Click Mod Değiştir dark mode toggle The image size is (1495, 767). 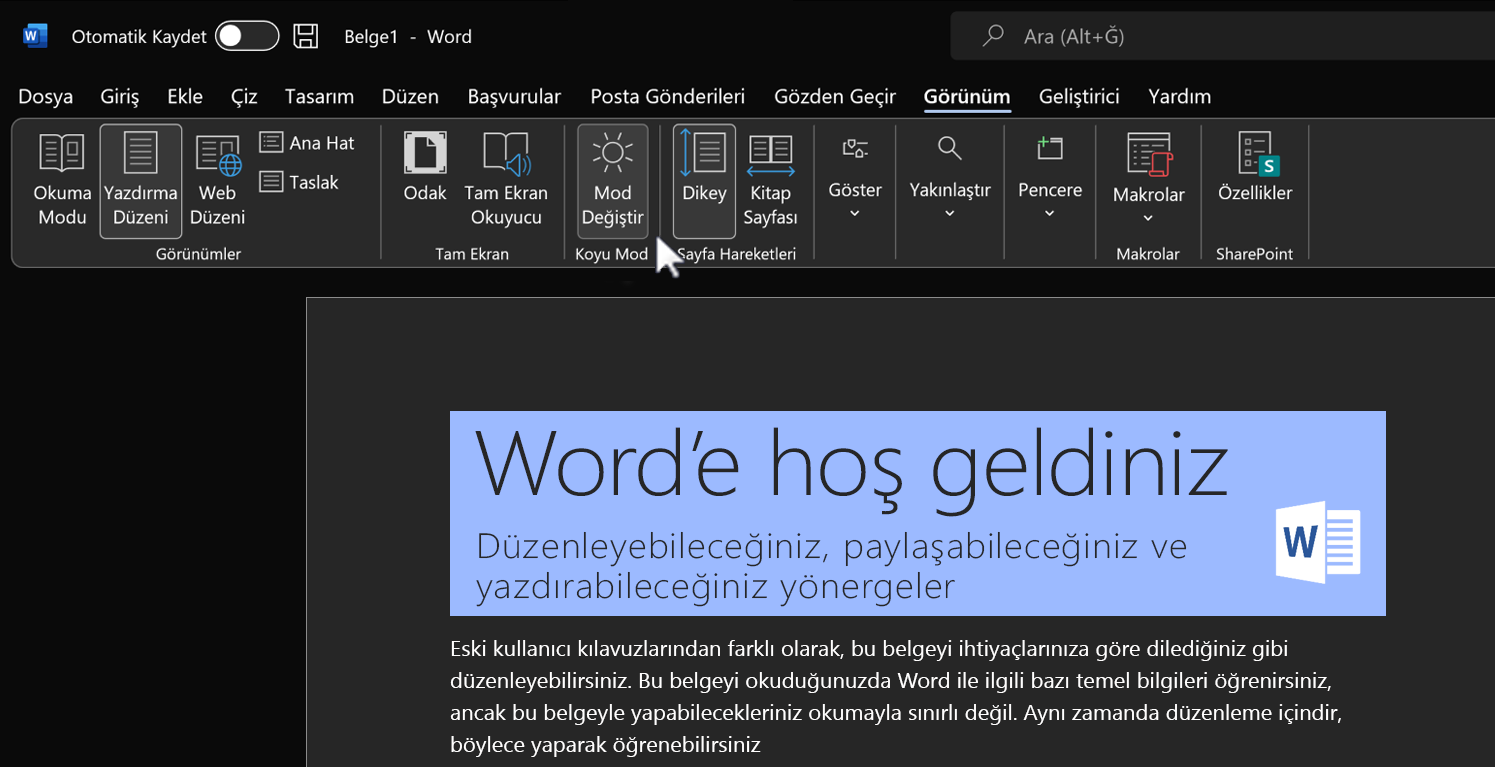pos(612,180)
